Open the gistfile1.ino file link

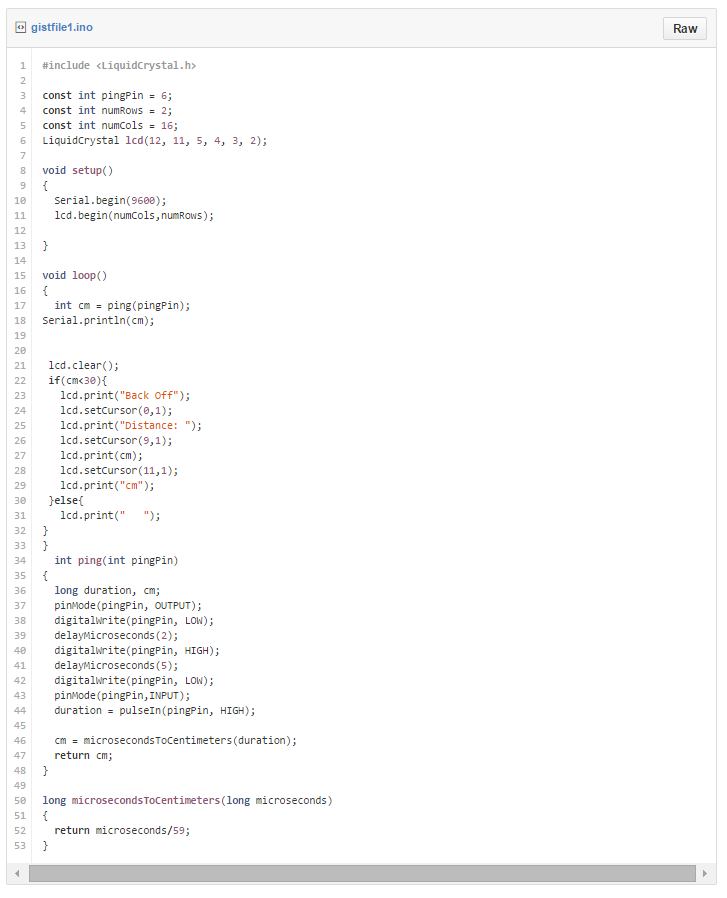(x=62, y=27)
